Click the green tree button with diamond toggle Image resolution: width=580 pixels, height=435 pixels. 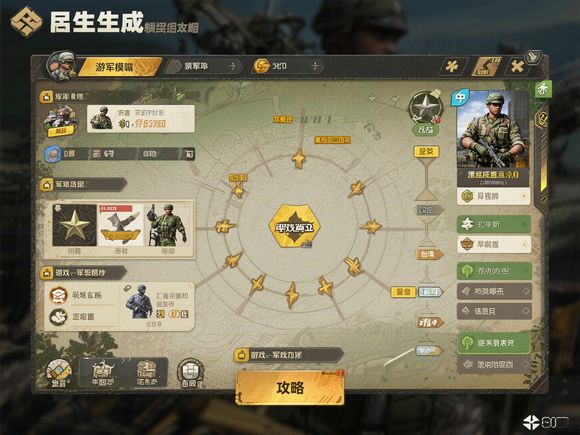494,271
